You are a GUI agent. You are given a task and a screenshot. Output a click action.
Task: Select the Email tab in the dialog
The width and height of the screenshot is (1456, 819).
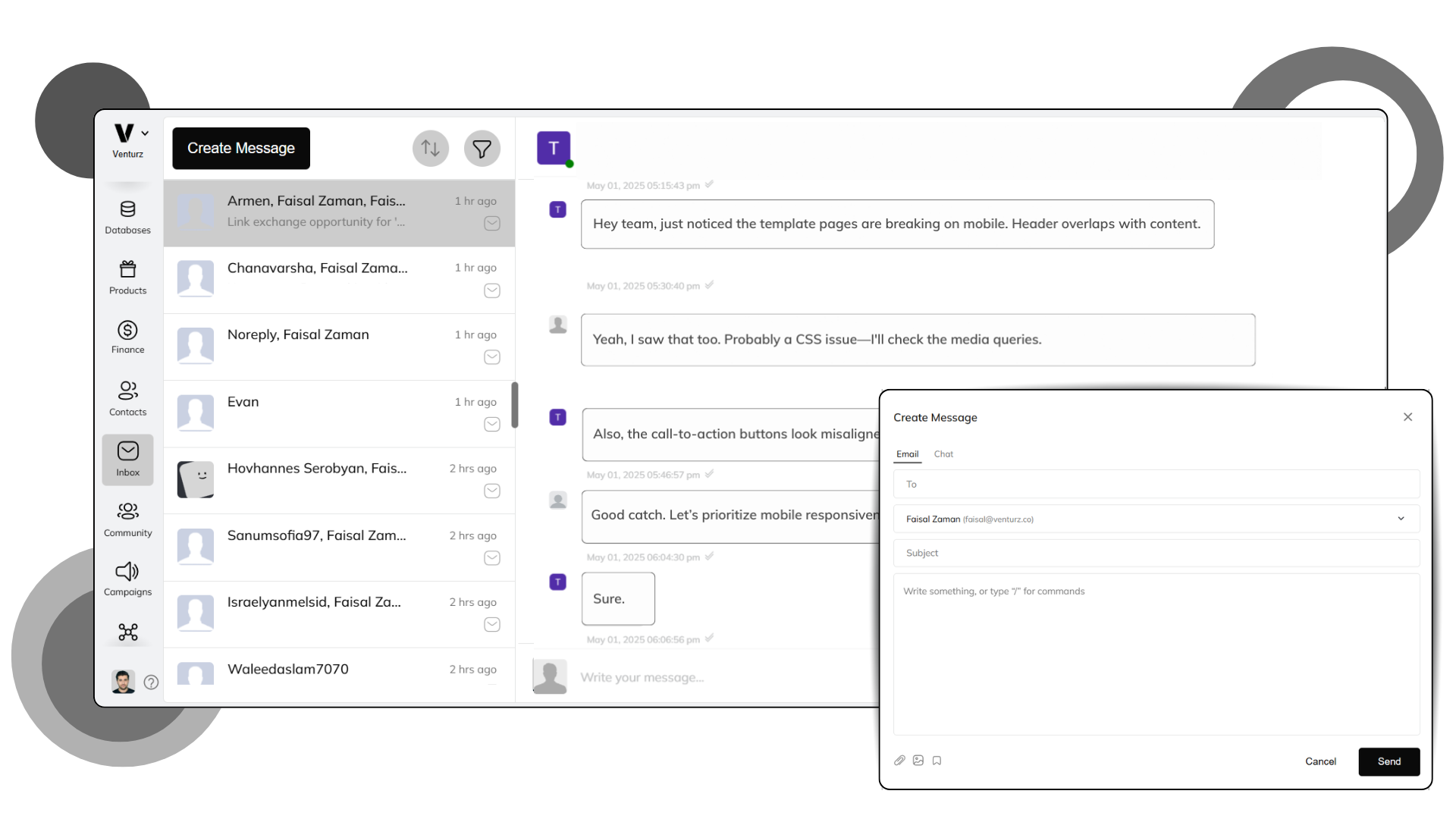click(907, 453)
